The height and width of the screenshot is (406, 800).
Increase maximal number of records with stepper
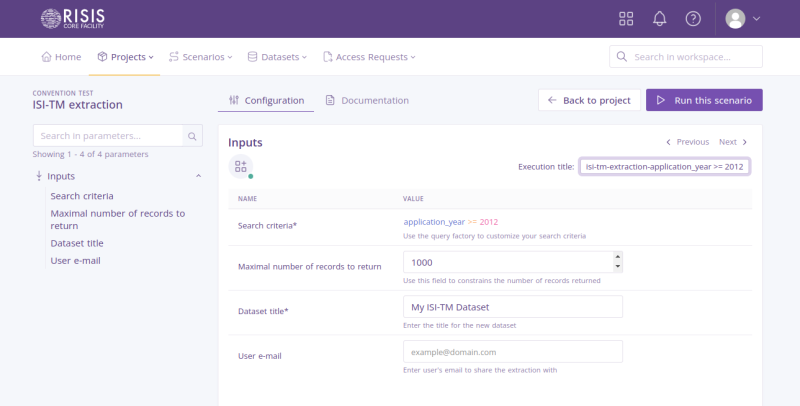(x=617, y=257)
